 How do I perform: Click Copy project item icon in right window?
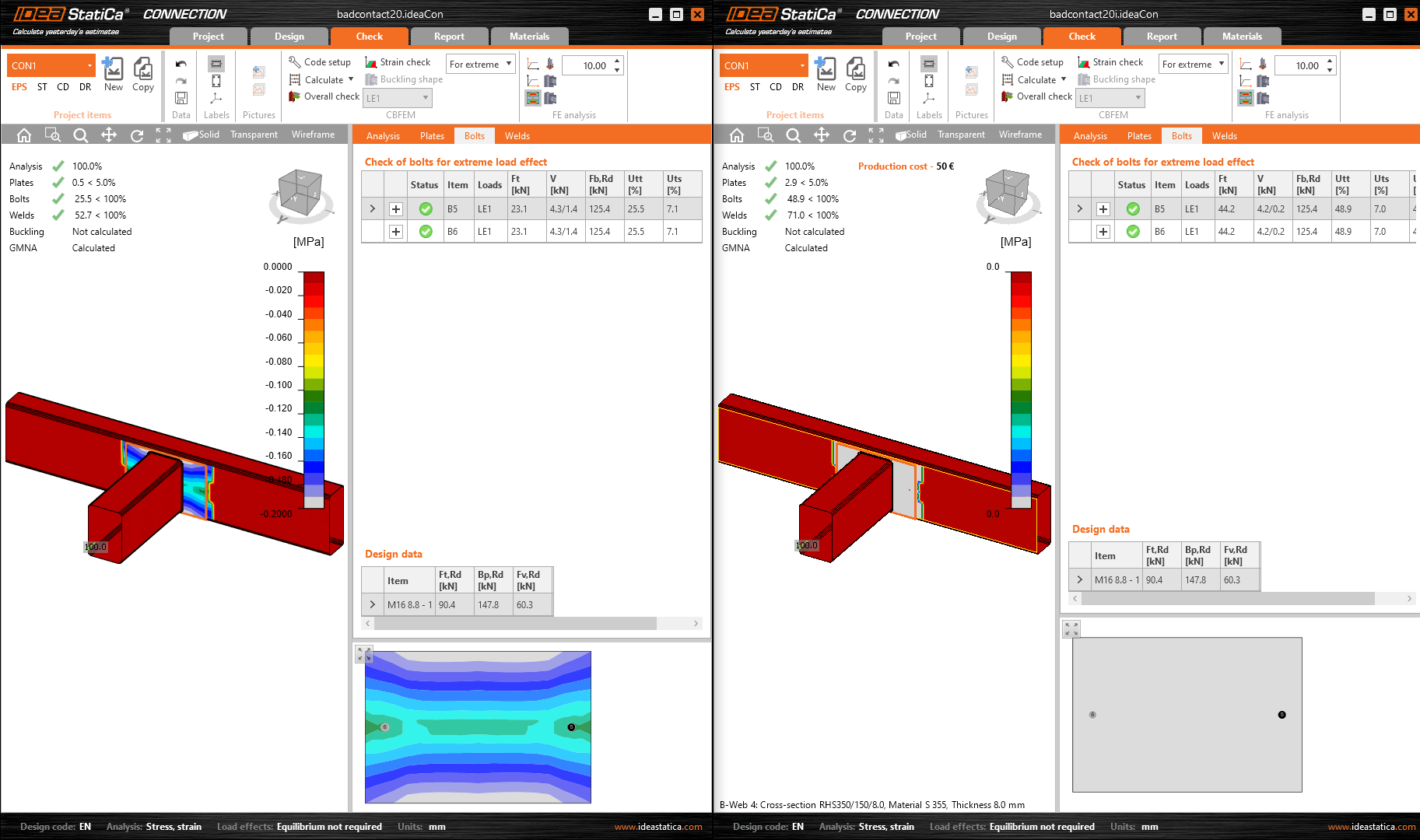pyautogui.click(x=855, y=70)
